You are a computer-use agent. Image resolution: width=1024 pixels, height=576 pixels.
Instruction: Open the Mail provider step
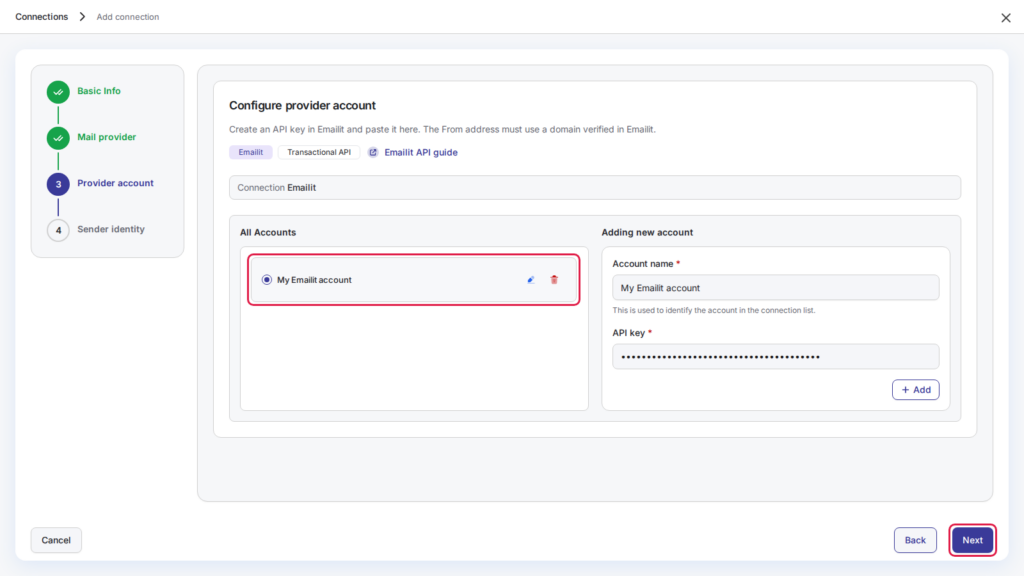[x=106, y=137]
